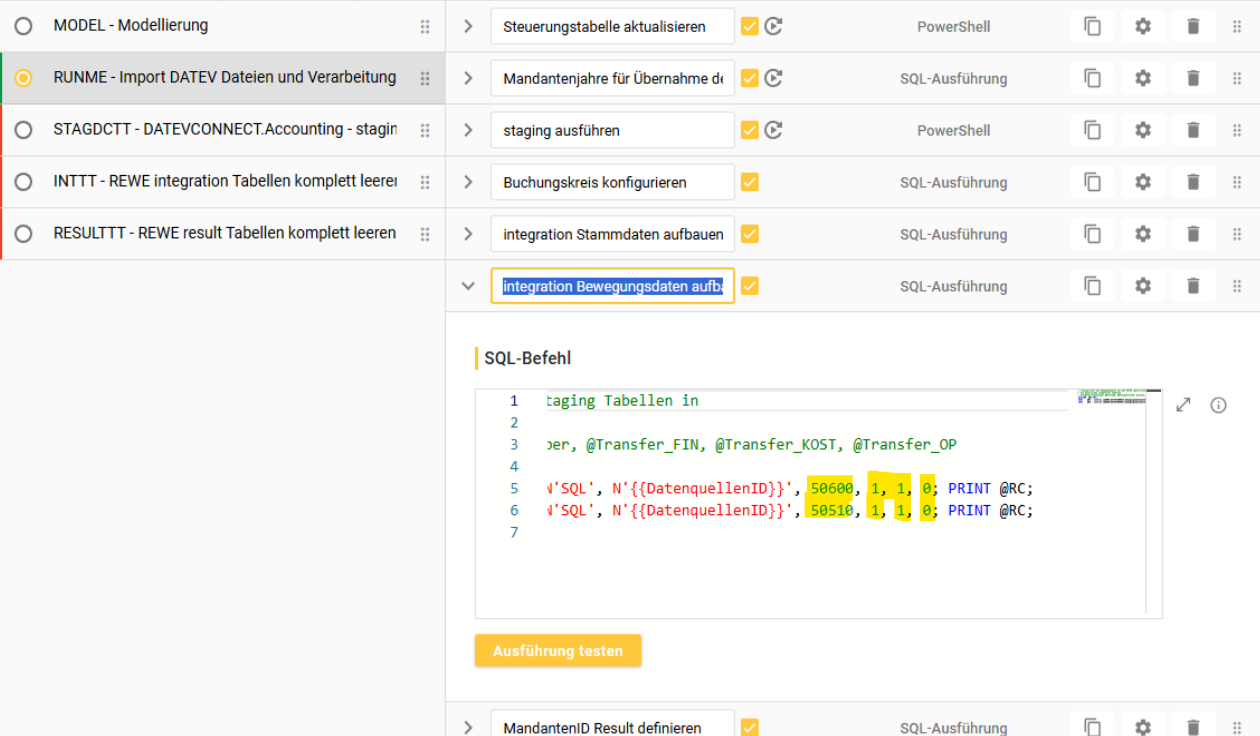Collapse the 'integration Bewegungsdaten' step

pyautogui.click(x=468, y=286)
